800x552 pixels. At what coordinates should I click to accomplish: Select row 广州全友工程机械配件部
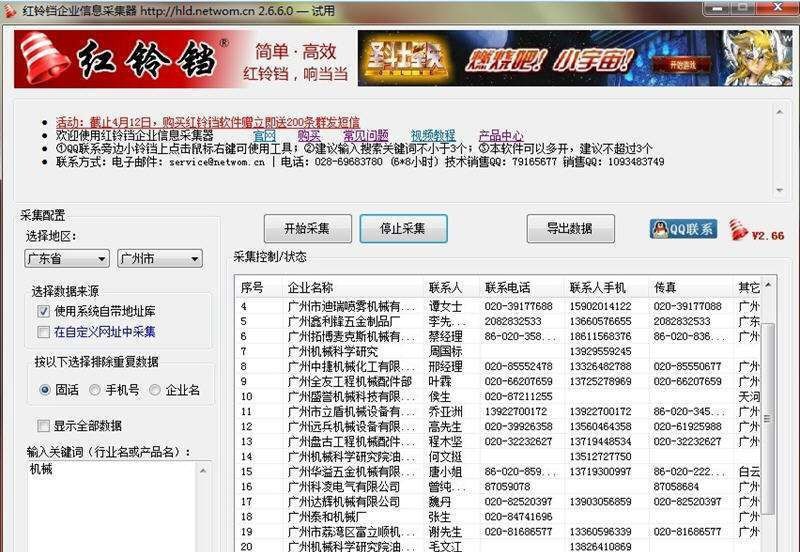click(x=497, y=382)
